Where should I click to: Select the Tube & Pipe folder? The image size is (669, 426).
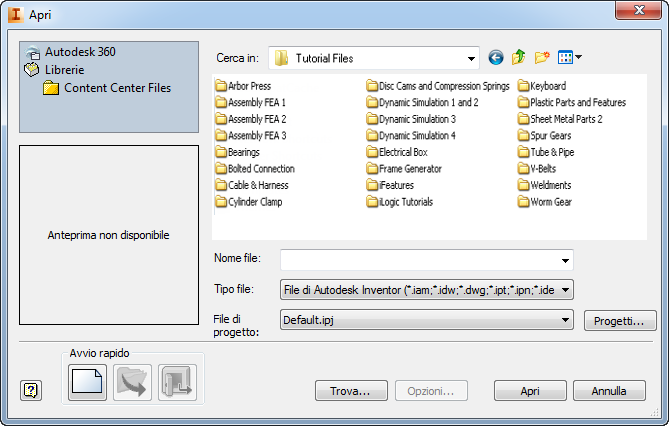(546, 152)
